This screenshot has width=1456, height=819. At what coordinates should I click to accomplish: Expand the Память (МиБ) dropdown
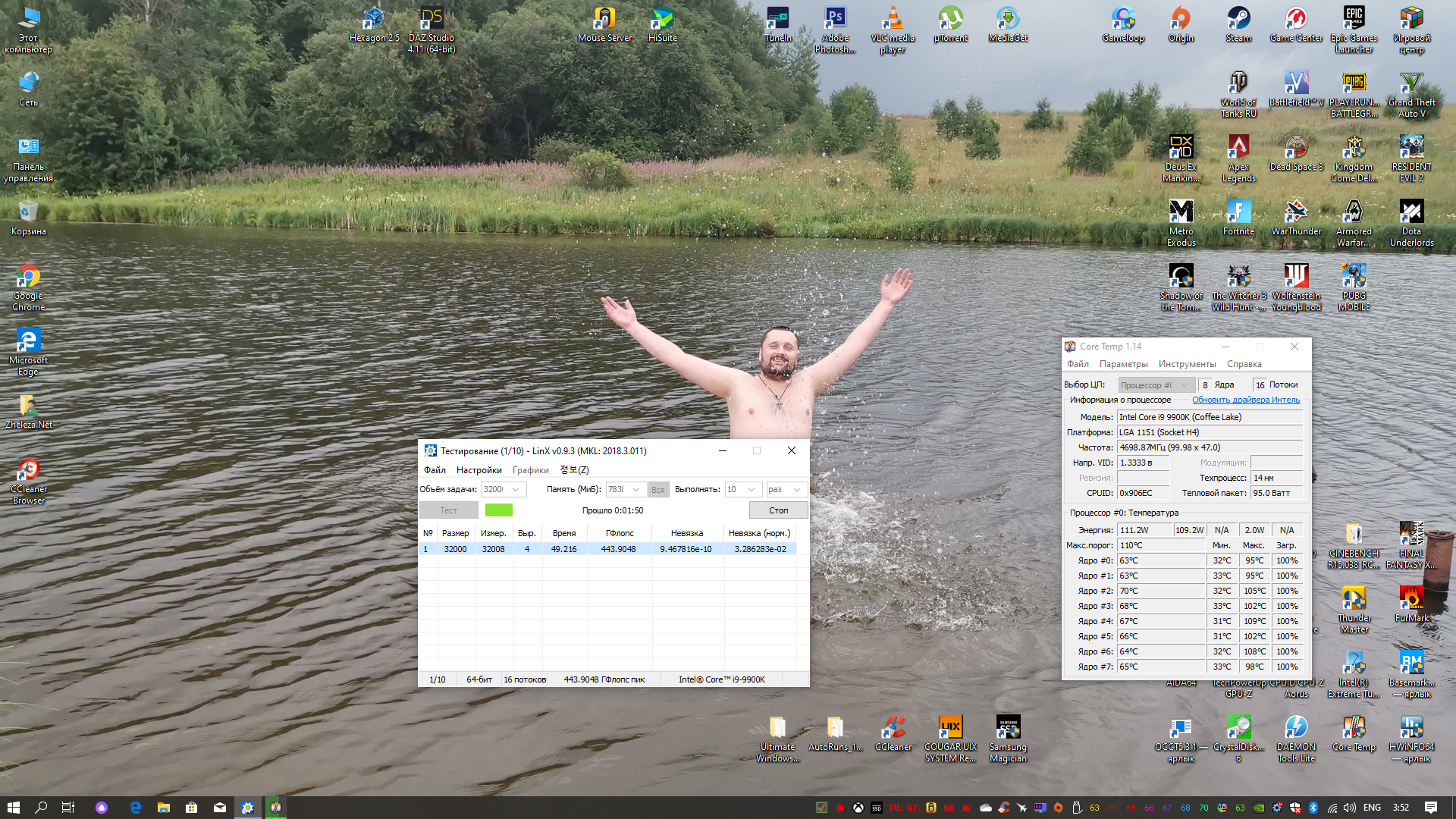636,489
